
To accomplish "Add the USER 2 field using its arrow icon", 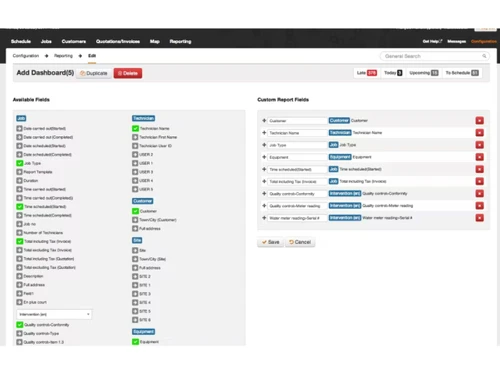I will (135, 155).
